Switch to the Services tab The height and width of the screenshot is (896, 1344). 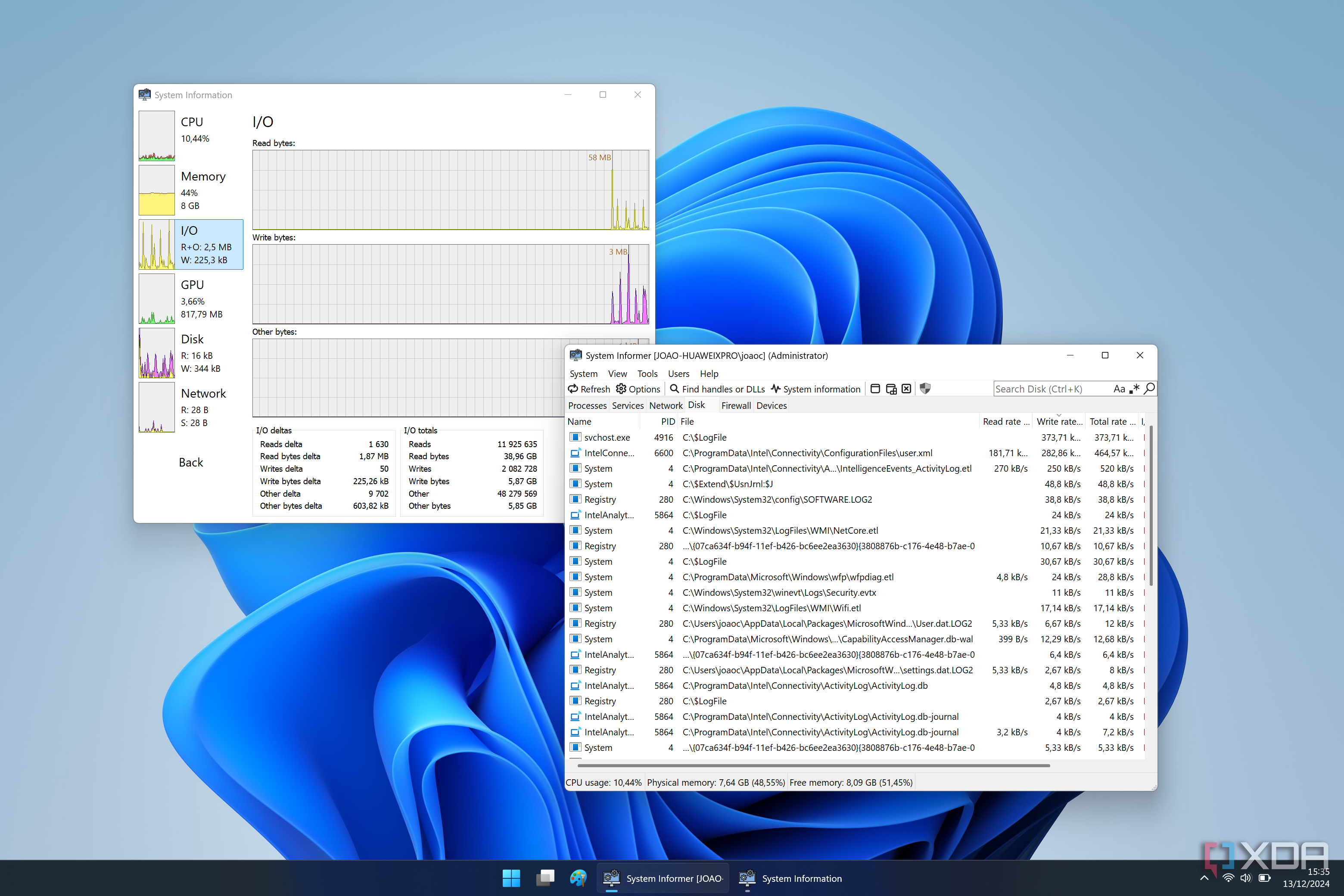[x=628, y=405]
